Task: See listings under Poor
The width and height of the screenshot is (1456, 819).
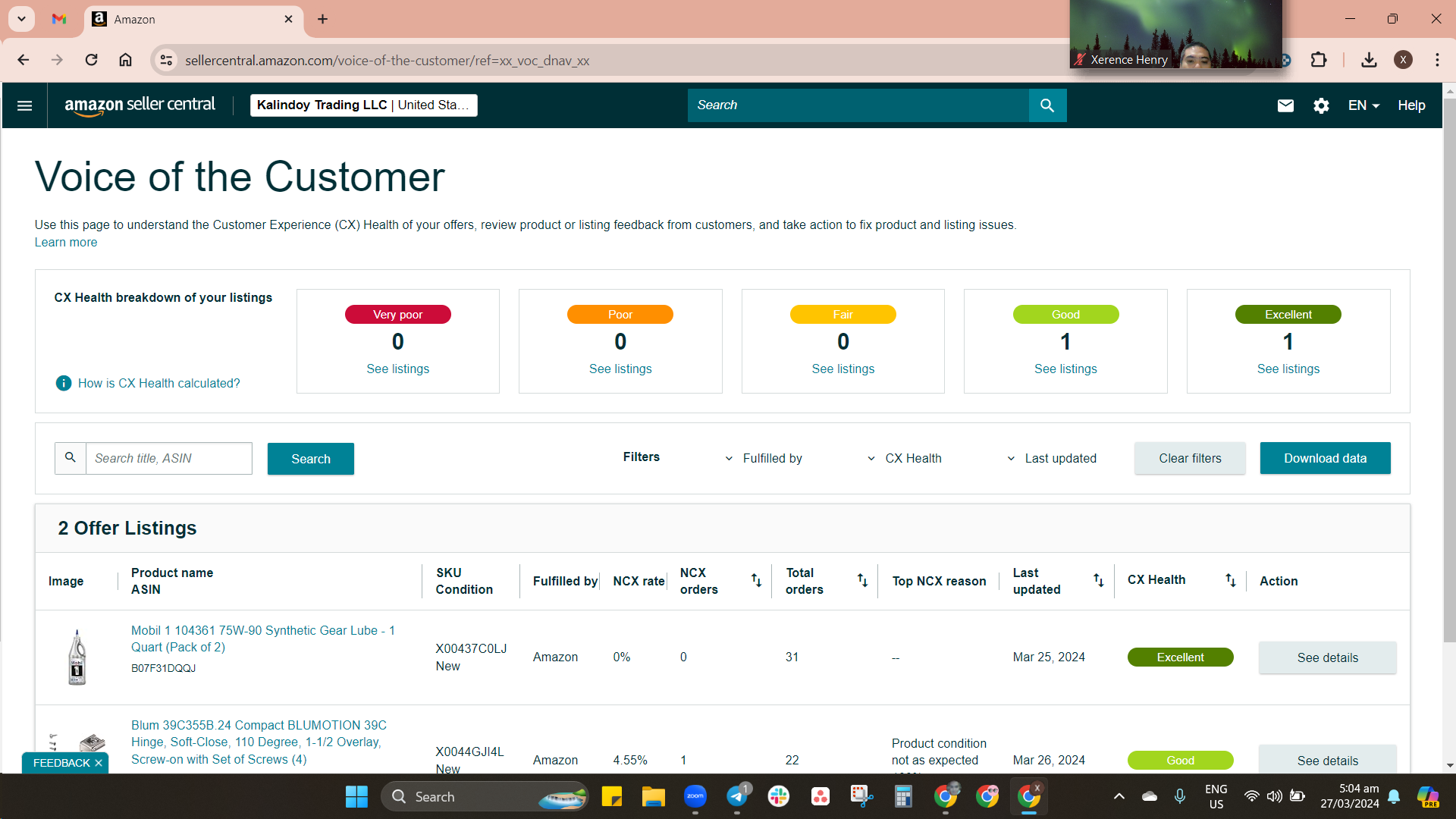Action: (x=620, y=369)
